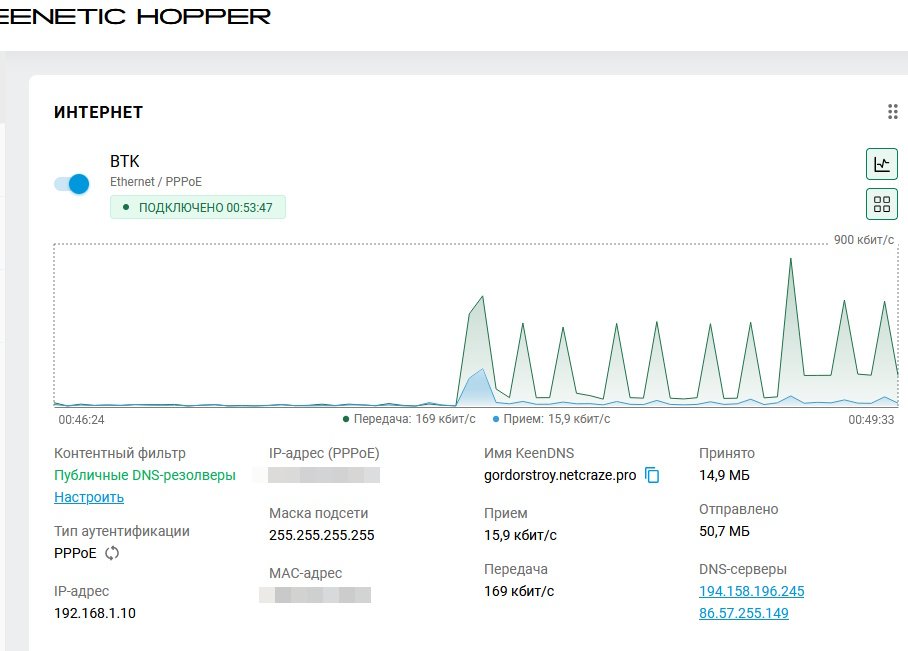Viewport: 908px width, 651px height.
Task: Open the Настроить content filter link
Action: tap(89, 497)
